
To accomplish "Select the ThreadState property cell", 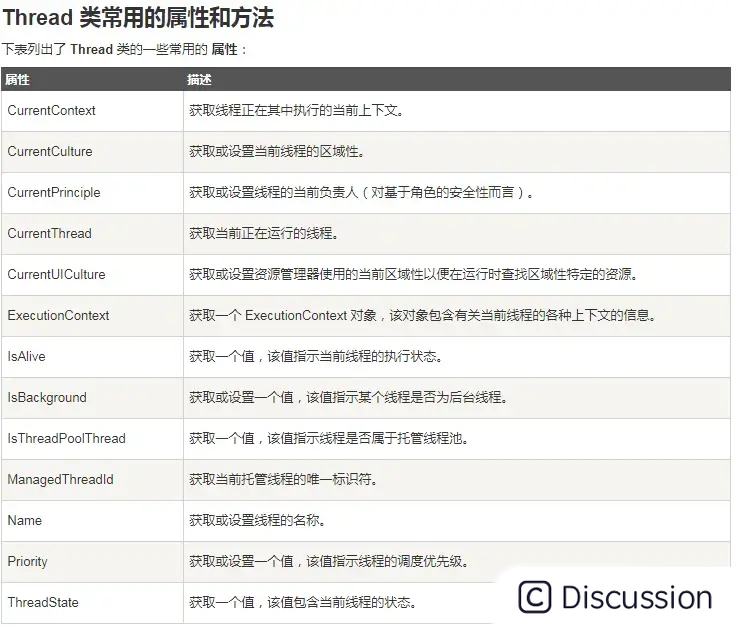I will tap(92, 603).
